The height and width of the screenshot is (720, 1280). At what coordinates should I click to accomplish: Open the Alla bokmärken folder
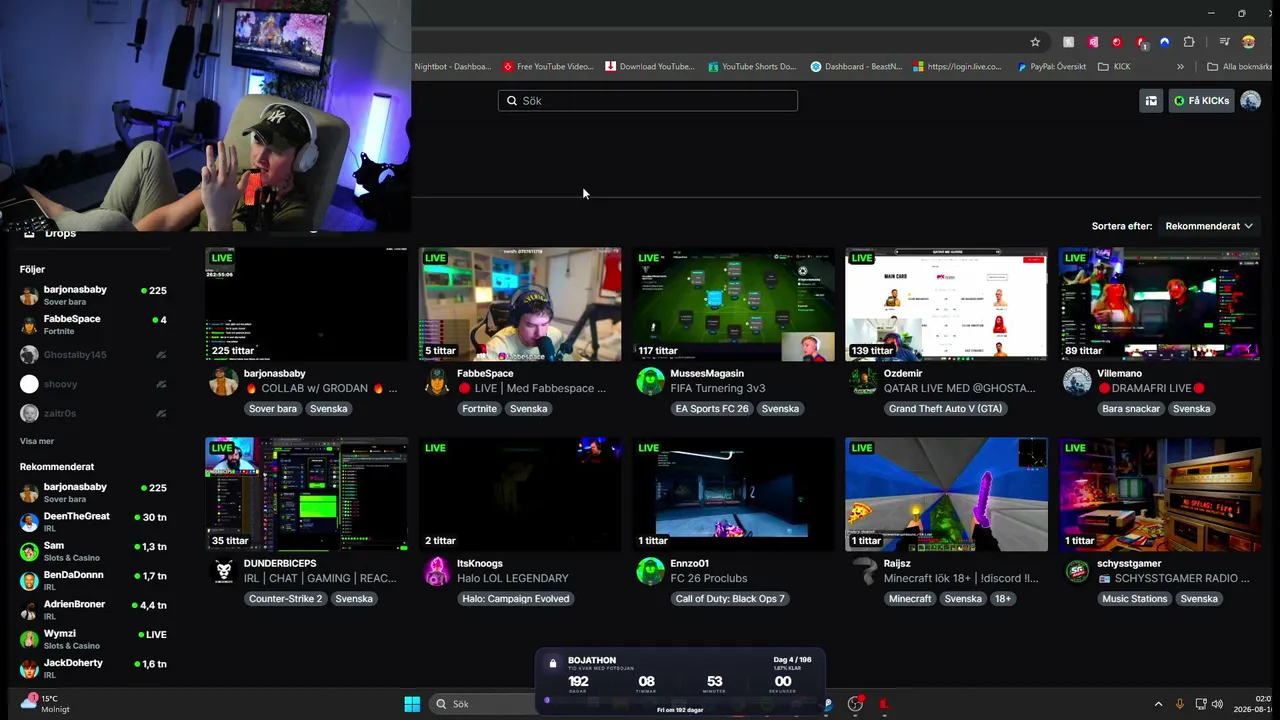(1240, 67)
